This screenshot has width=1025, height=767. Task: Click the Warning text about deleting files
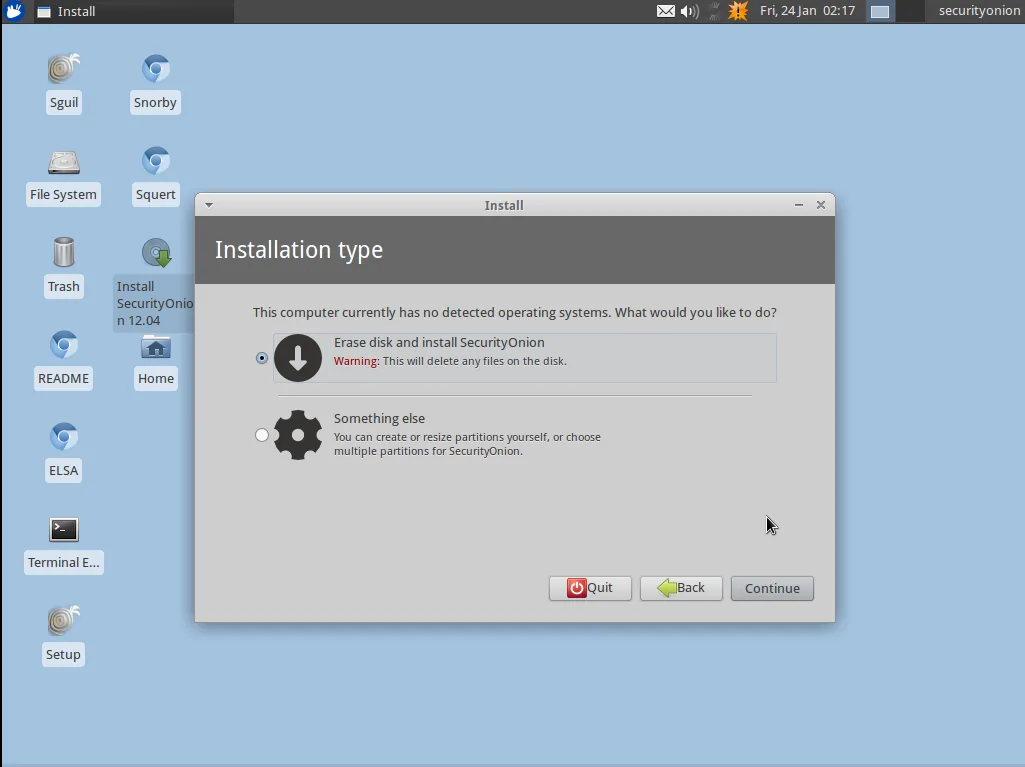point(450,361)
